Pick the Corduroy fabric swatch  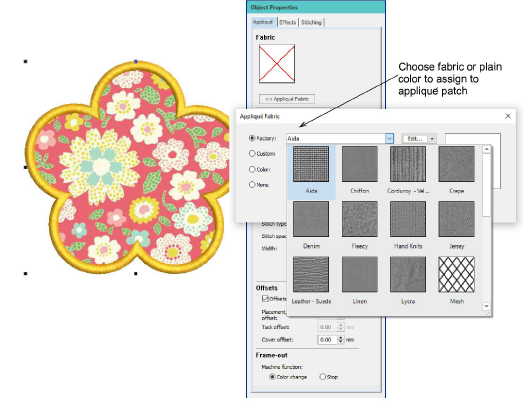point(408,164)
